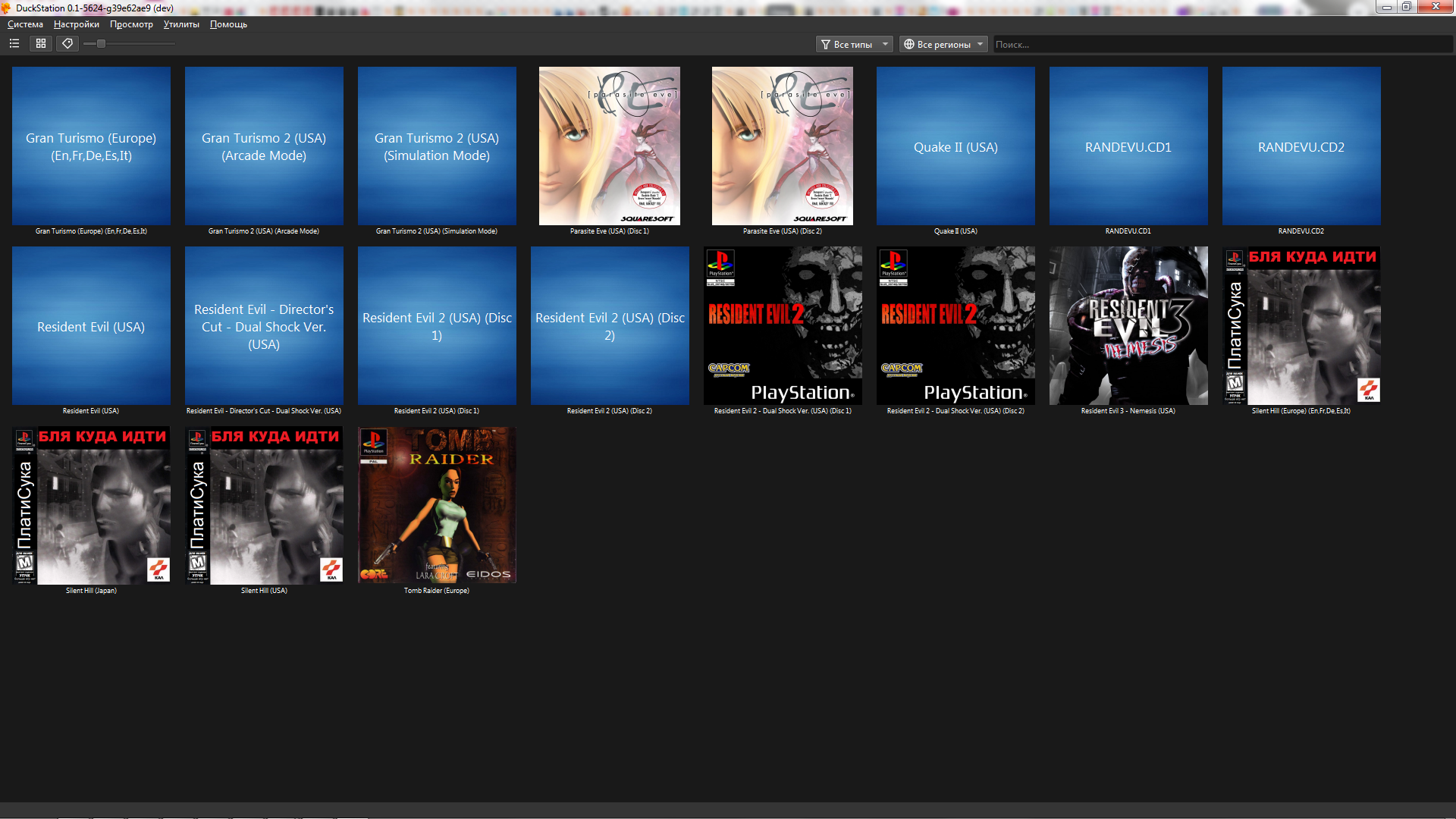1456x819 pixels.
Task: Select Gran Turismo 2 Arcade Mode tile
Action: 264,146
